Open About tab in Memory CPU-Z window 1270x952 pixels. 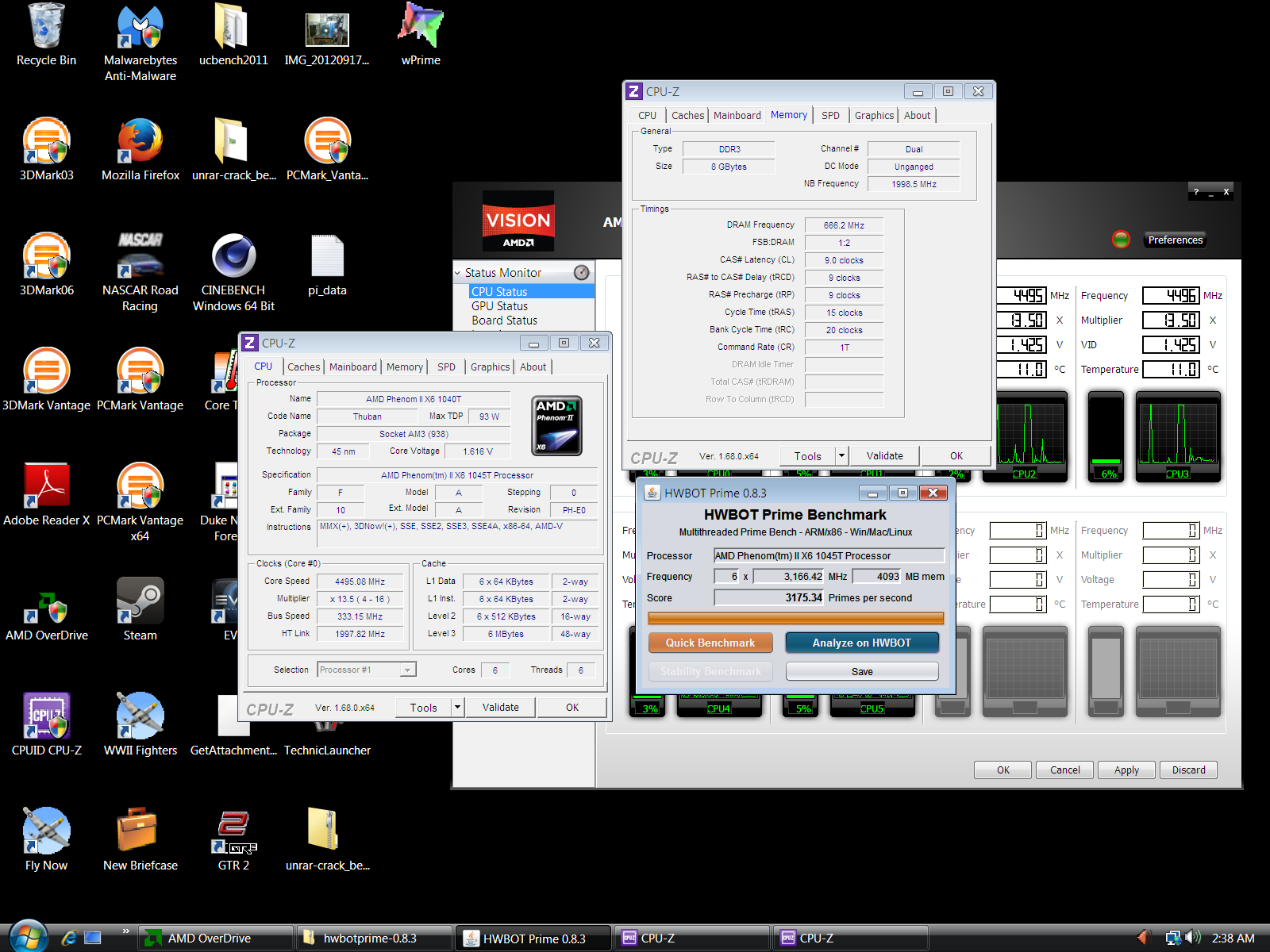pos(917,115)
